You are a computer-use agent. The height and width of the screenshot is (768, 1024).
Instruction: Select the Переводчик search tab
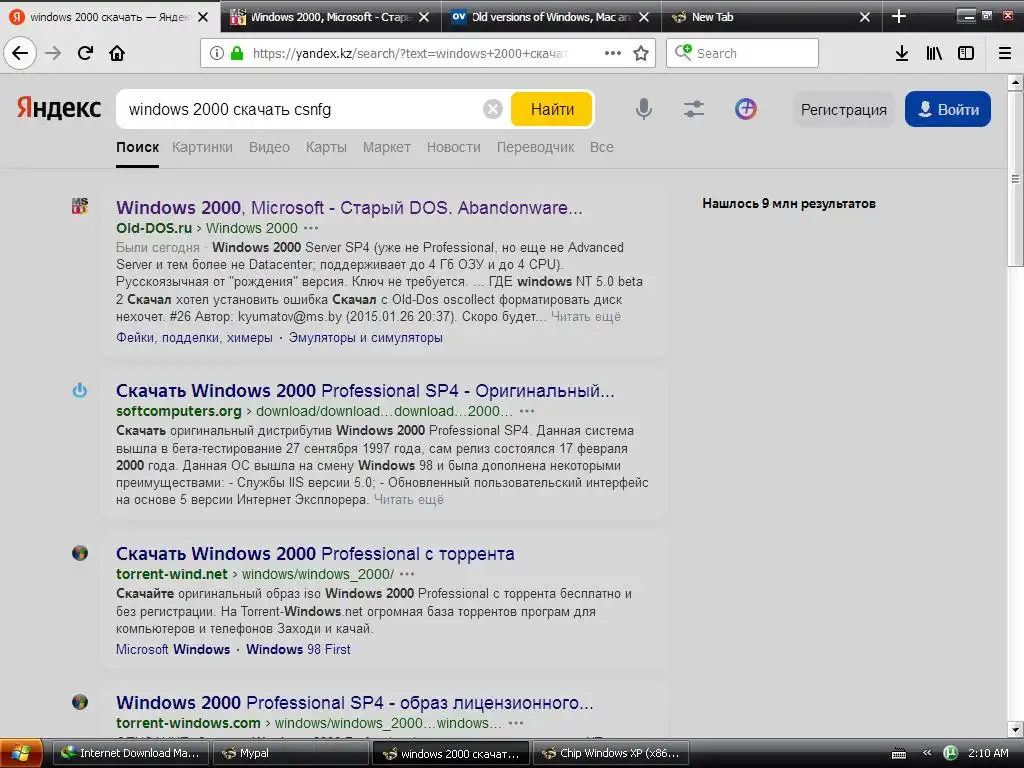[535, 147]
